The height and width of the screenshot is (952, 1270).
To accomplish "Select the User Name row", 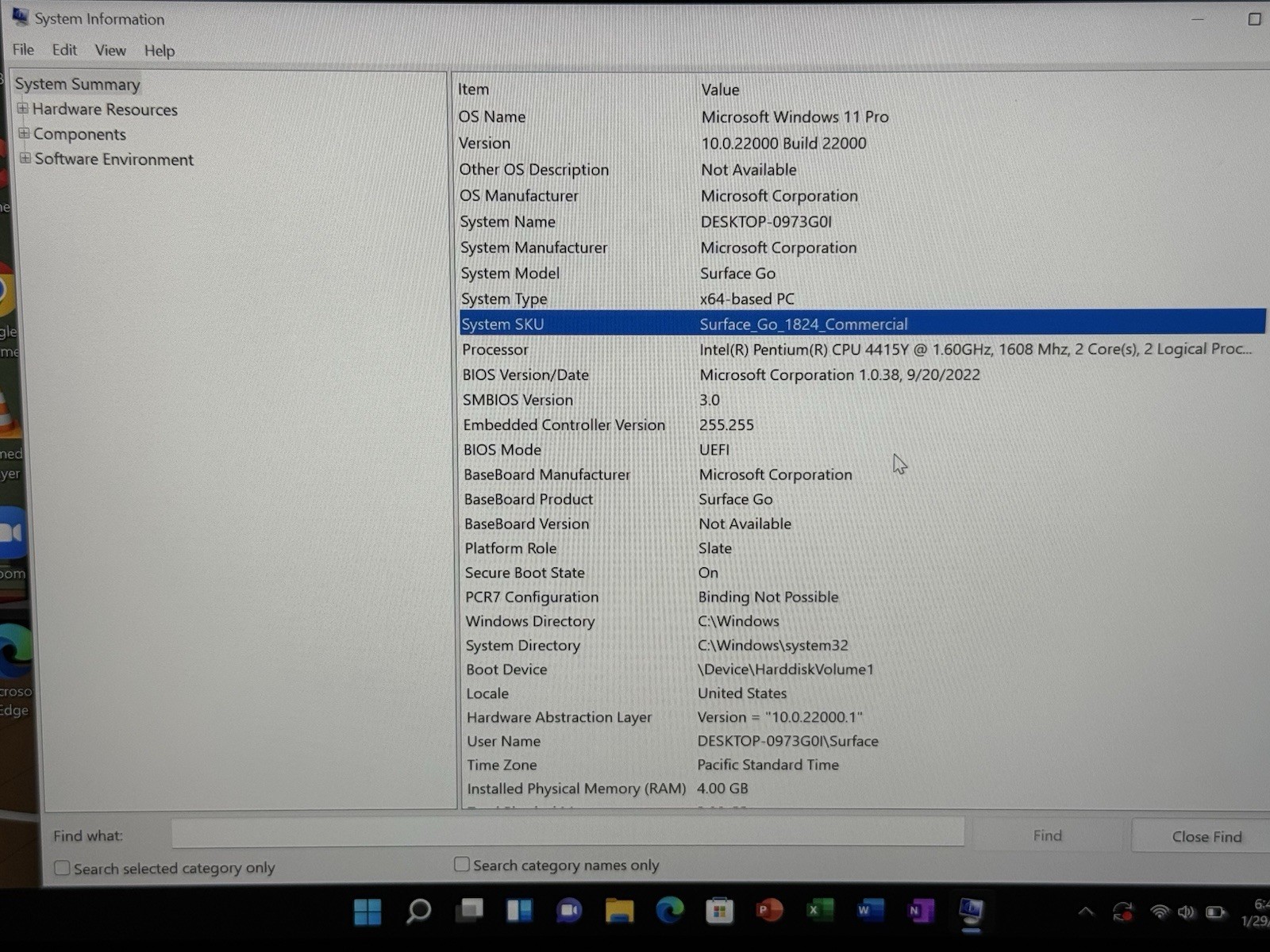I will tap(865, 740).
